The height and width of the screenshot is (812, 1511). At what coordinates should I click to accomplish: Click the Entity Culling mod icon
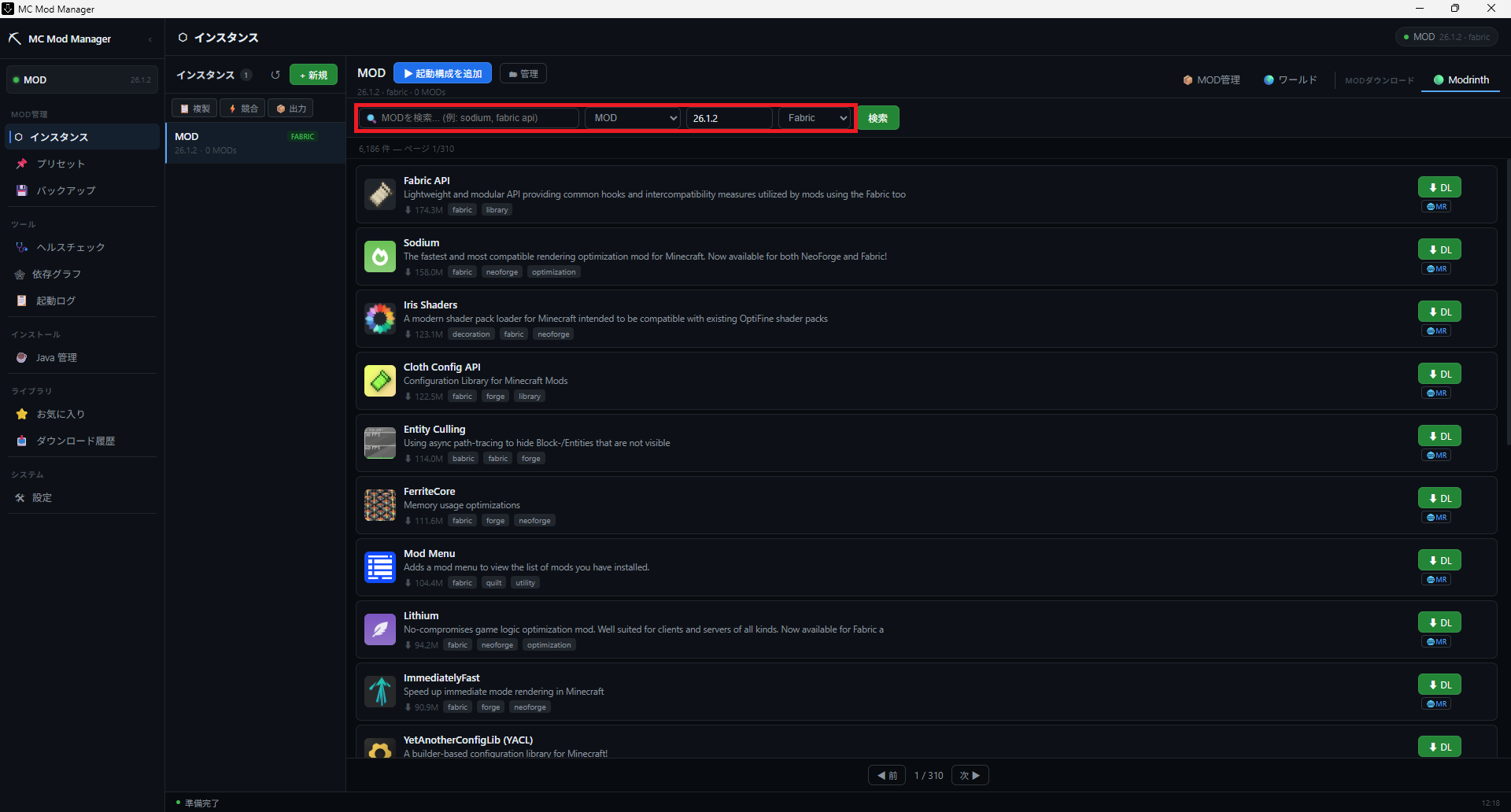380,443
